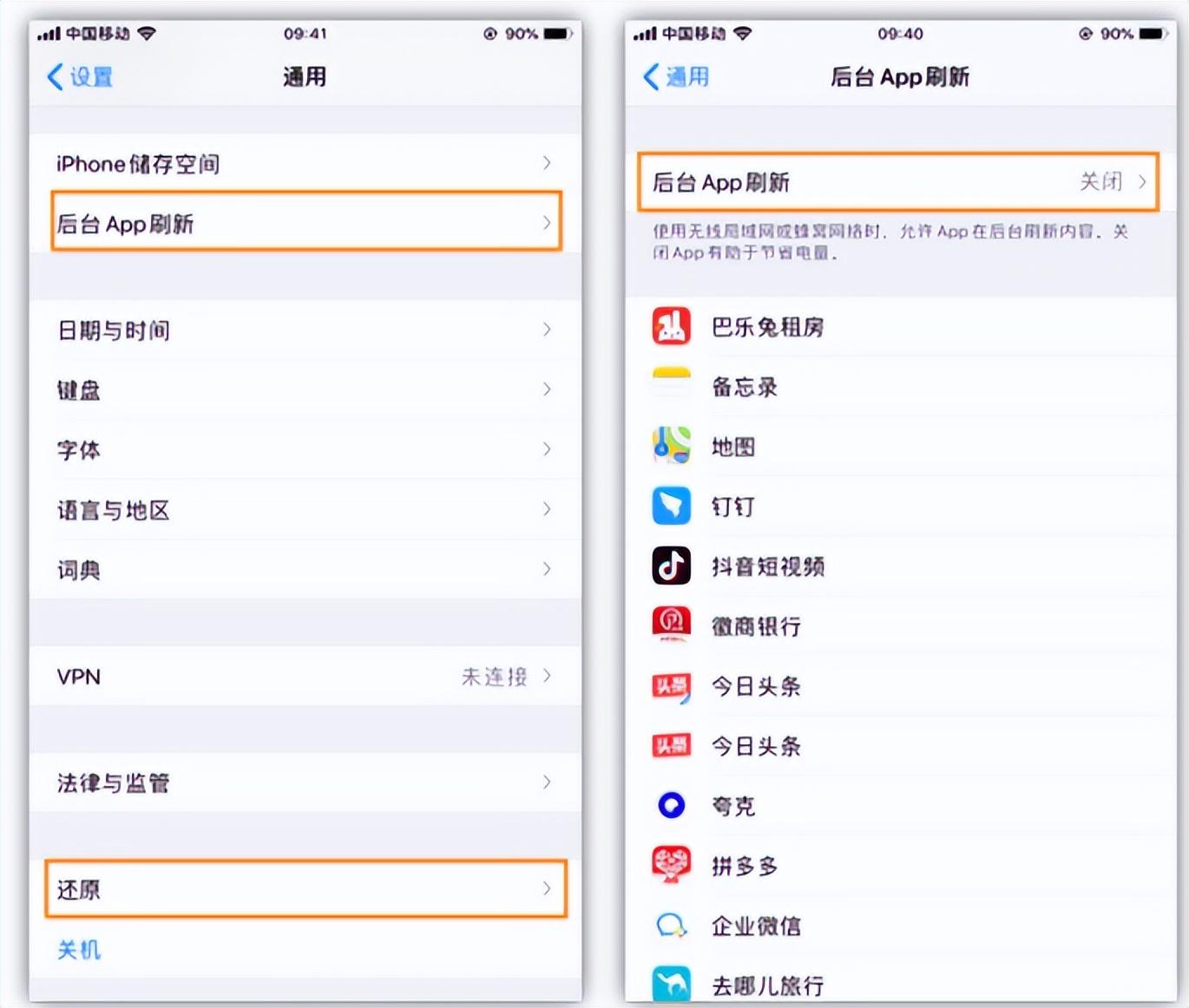Tap left screen battery icon
The height and width of the screenshot is (1008, 1189).
click(x=557, y=34)
